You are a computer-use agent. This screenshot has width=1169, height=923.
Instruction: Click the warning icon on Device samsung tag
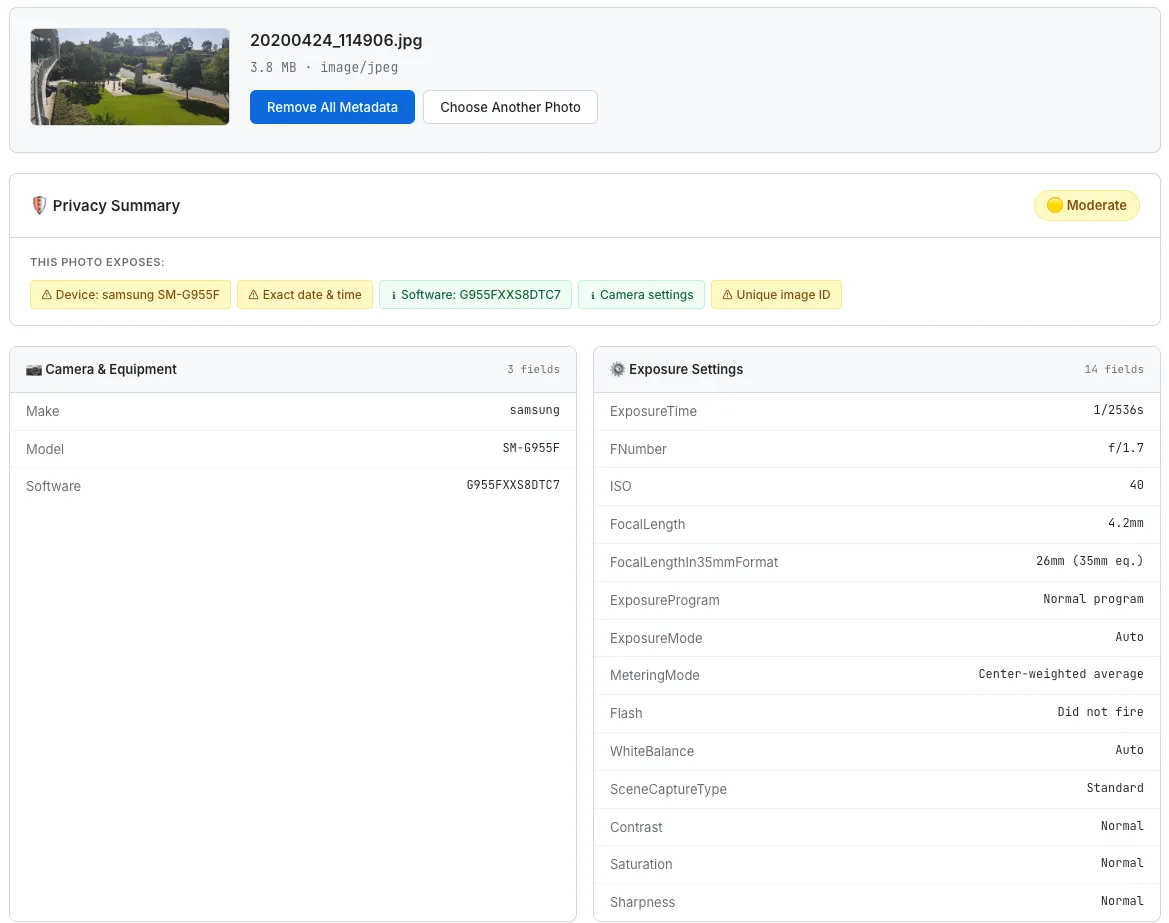click(46, 295)
